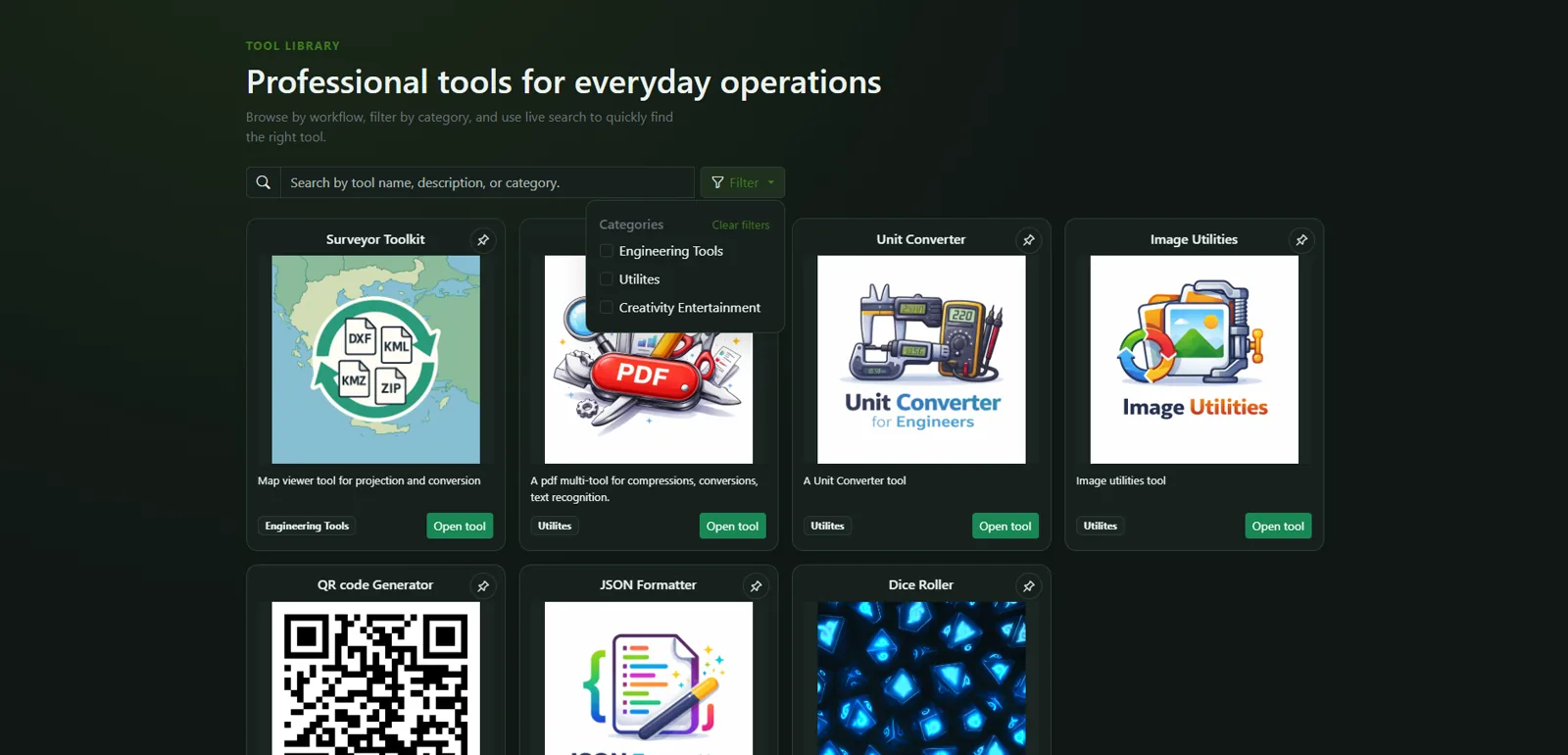Click the Dice Roller thumbnail image
The height and width of the screenshot is (755, 1568).
[x=921, y=679]
